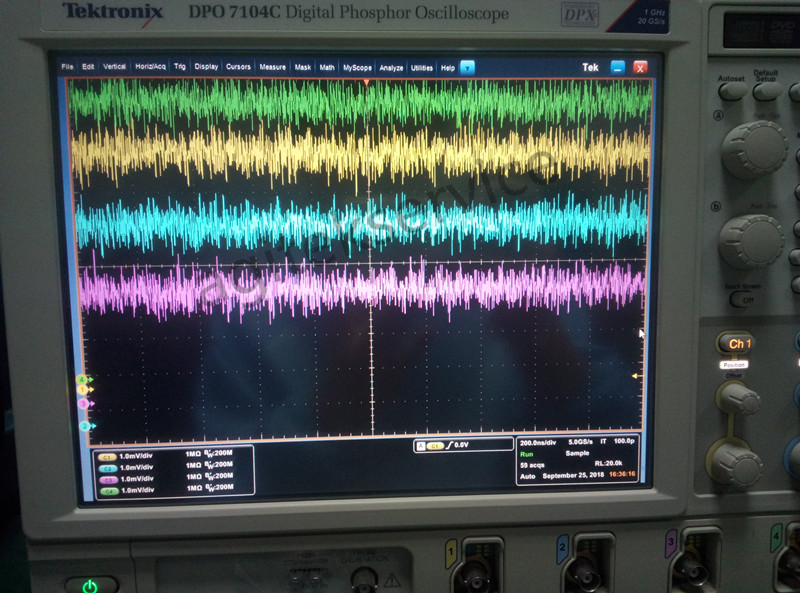
Task: Click the C2 cyan channel badge
Action: click(x=106, y=466)
